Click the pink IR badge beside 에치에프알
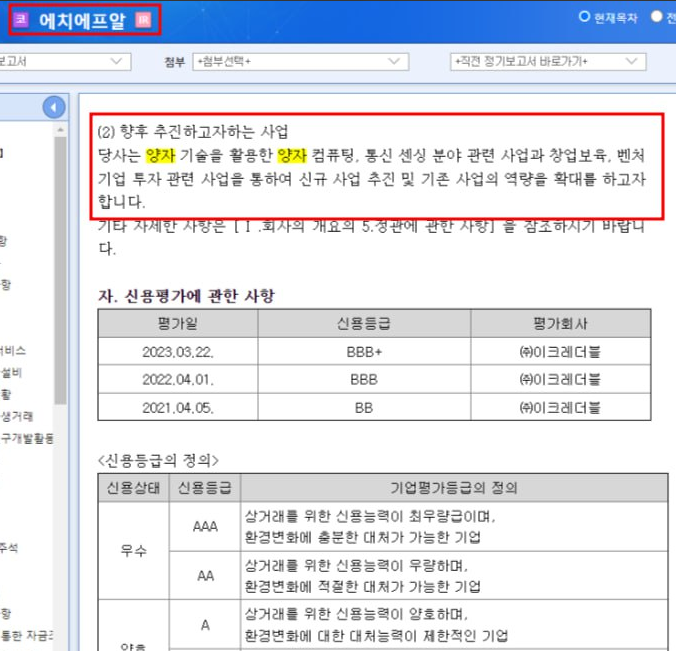This screenshot has height=651, width=676. click(144, 20)
